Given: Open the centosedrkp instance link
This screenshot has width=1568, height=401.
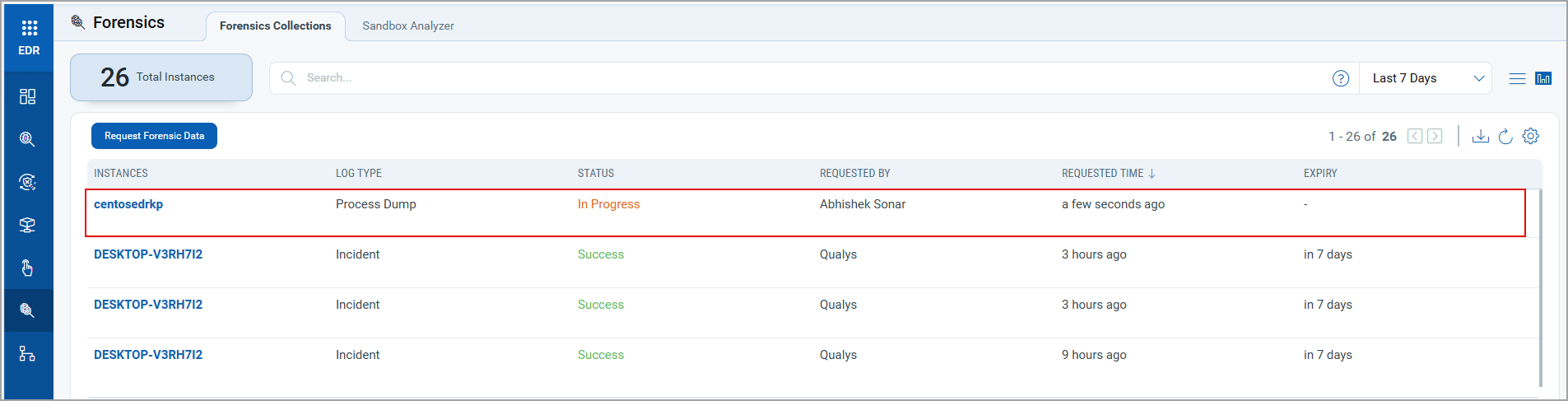Looking at the screenshot, I should coord(128,204).
